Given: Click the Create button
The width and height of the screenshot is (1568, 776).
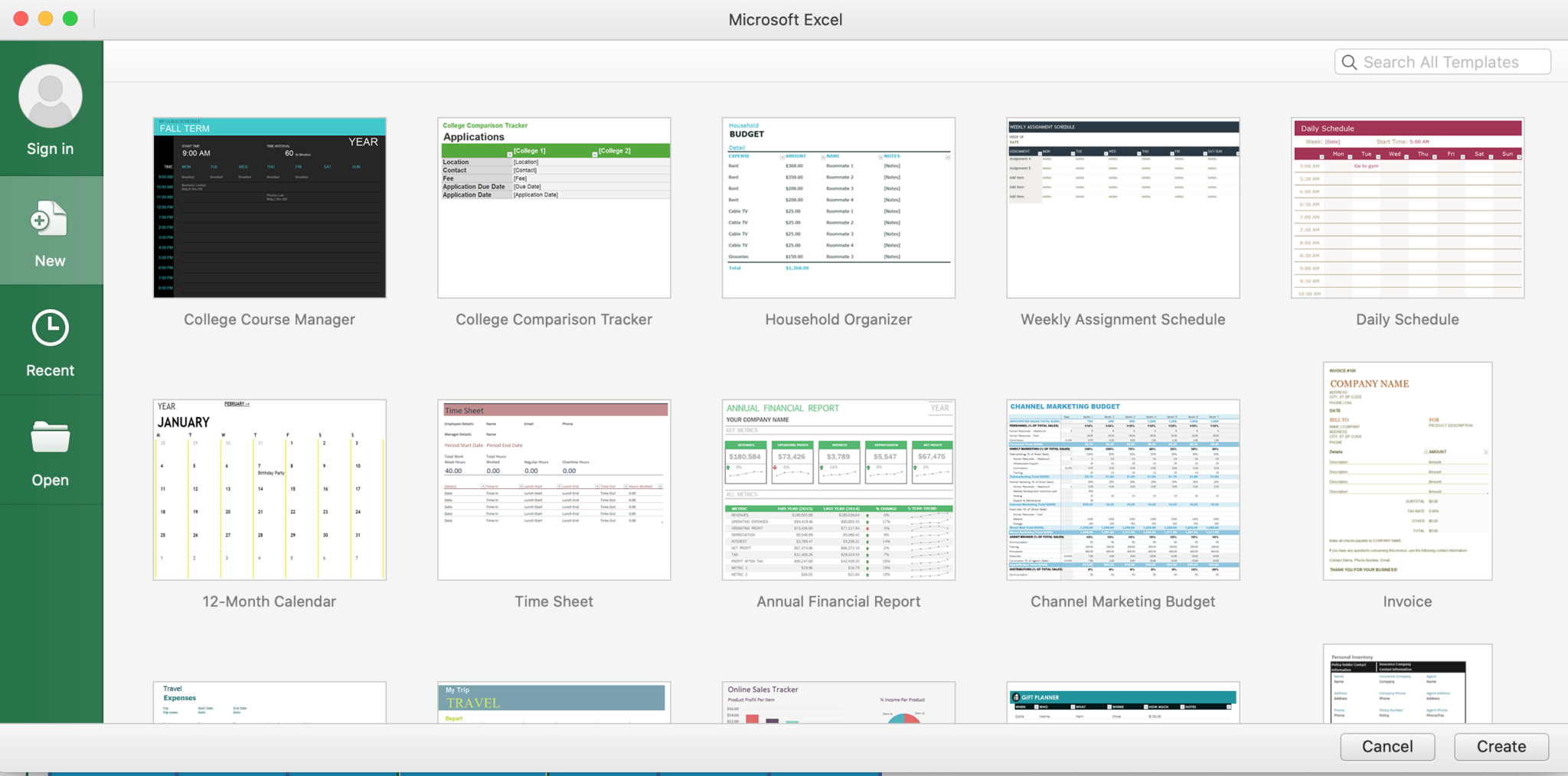Looking at the screenshot, I should (x=1501, y=746).
